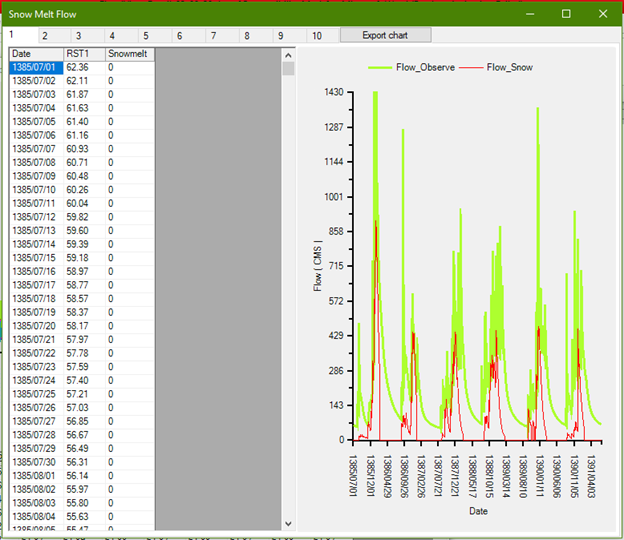Click the RST1 column header
This screenshot has width=624, height=540.
point(84,54)
